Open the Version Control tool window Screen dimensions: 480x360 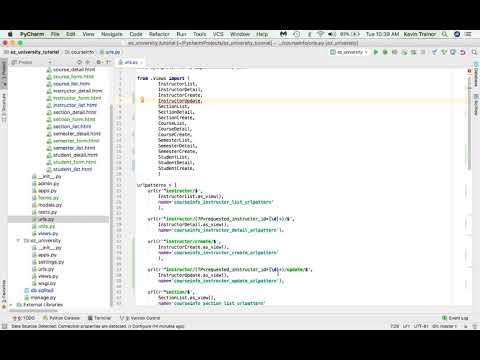pos(140,318)
